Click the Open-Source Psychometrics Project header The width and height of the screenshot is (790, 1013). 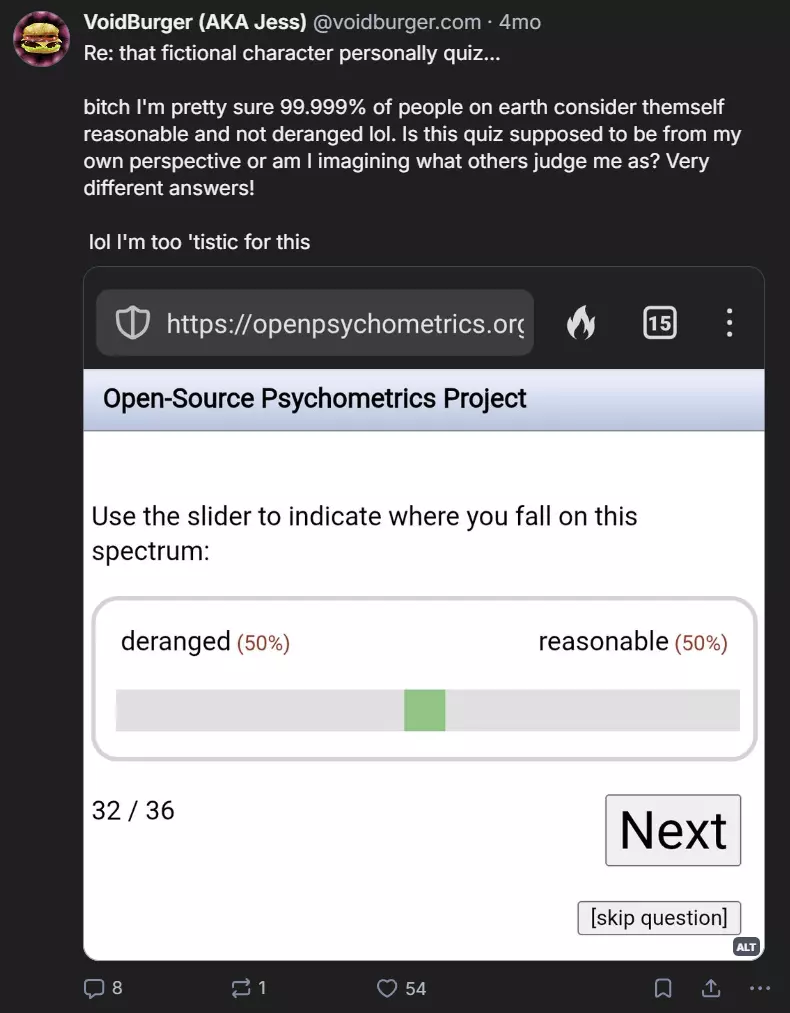(315, 399)
